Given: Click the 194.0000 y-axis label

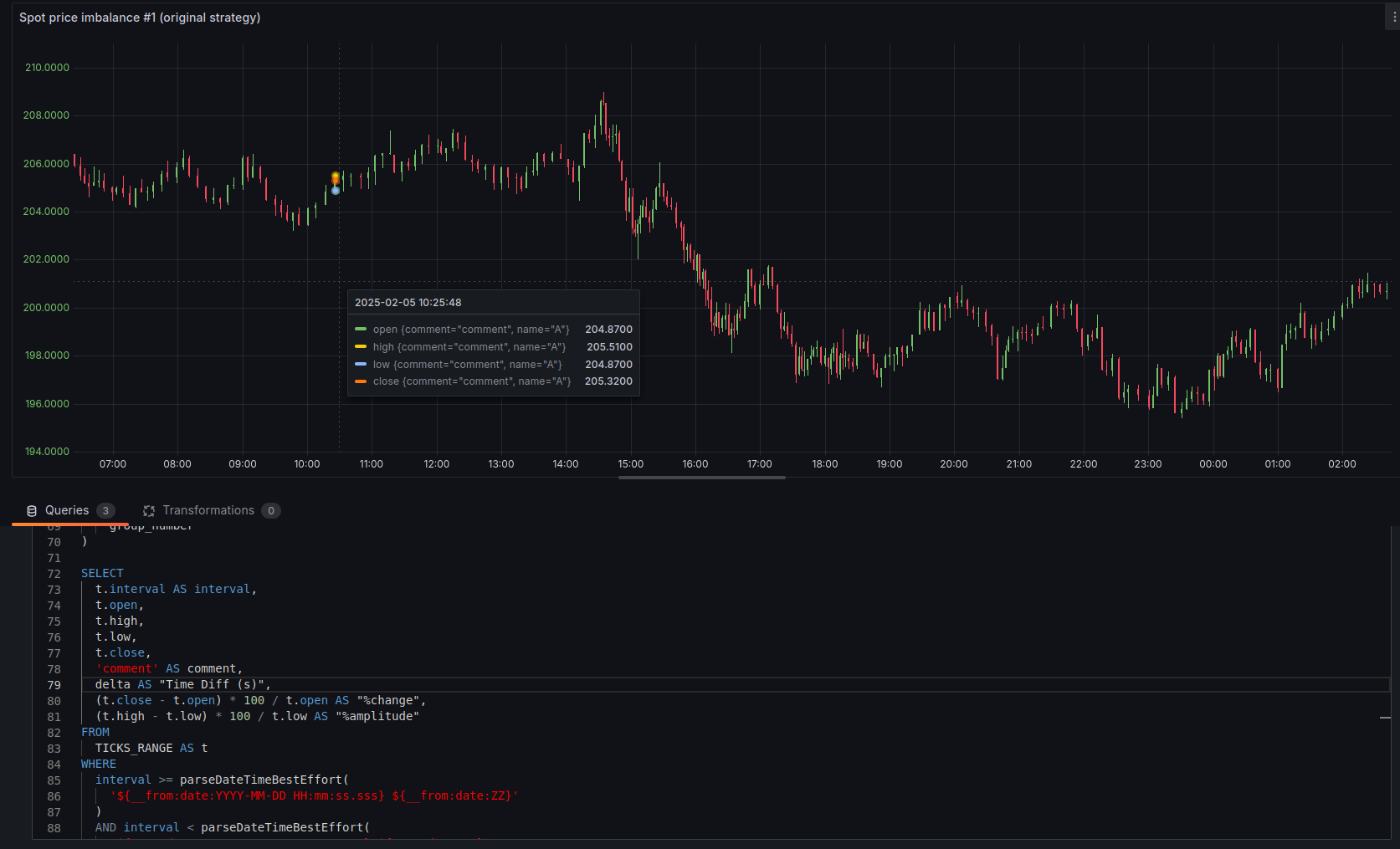Looking at the screenshot, I should pyautogui.click(x=47, y=452).
